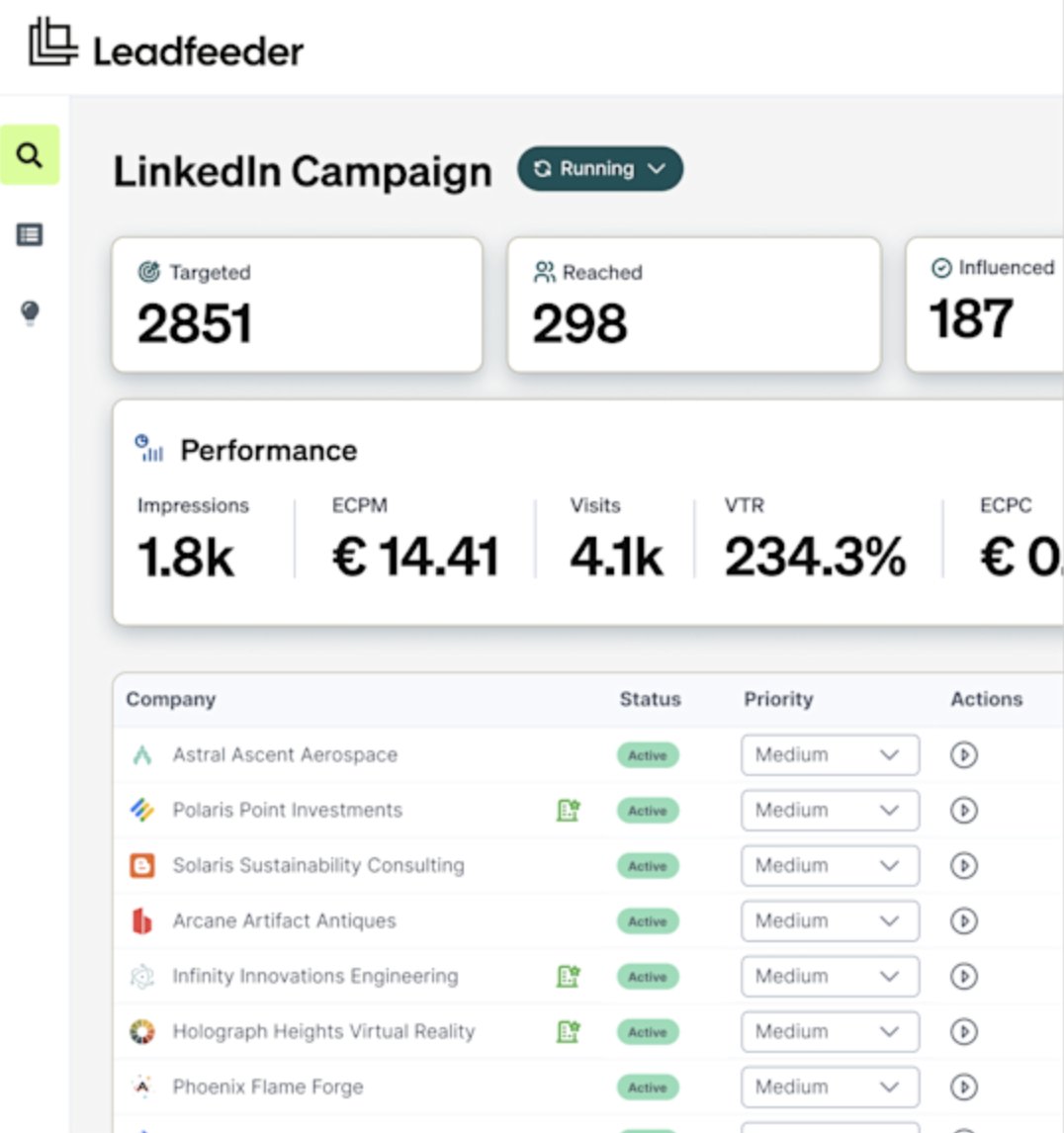Click Active badge for Astral Ascent Aerospace

[x=648, y=755]
